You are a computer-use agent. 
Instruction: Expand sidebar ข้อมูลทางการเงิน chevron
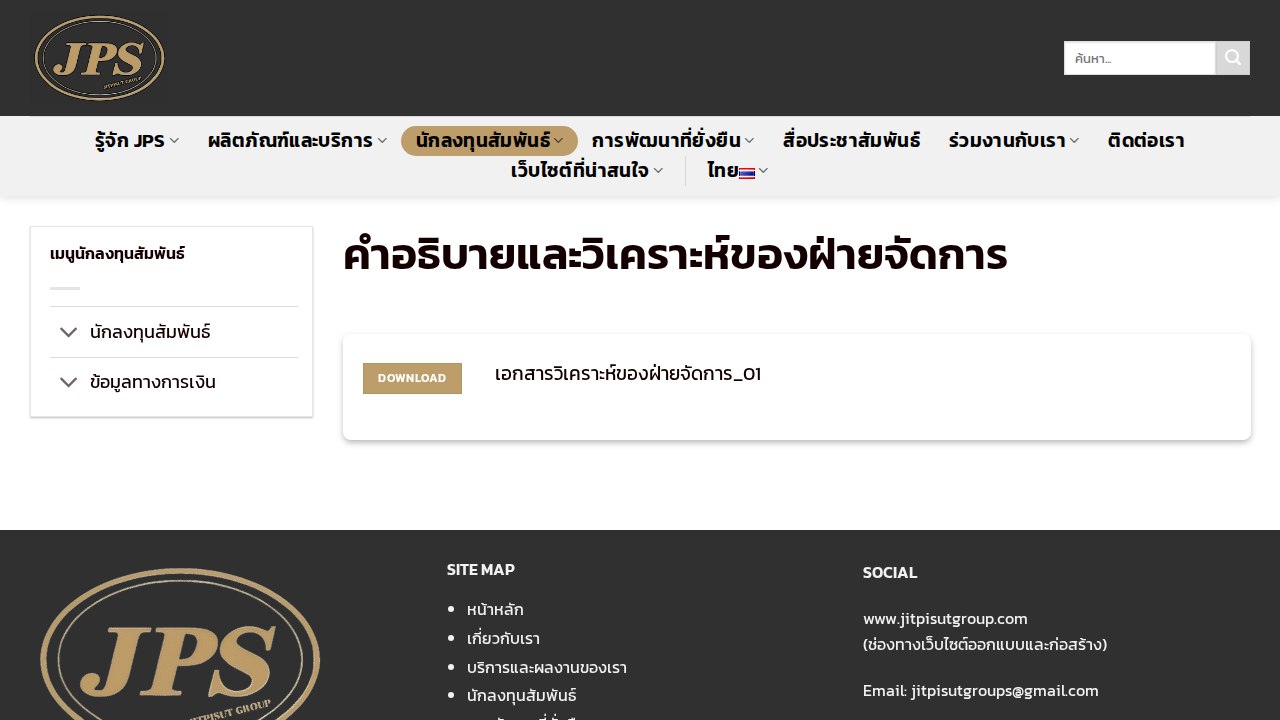click(68, 382)
